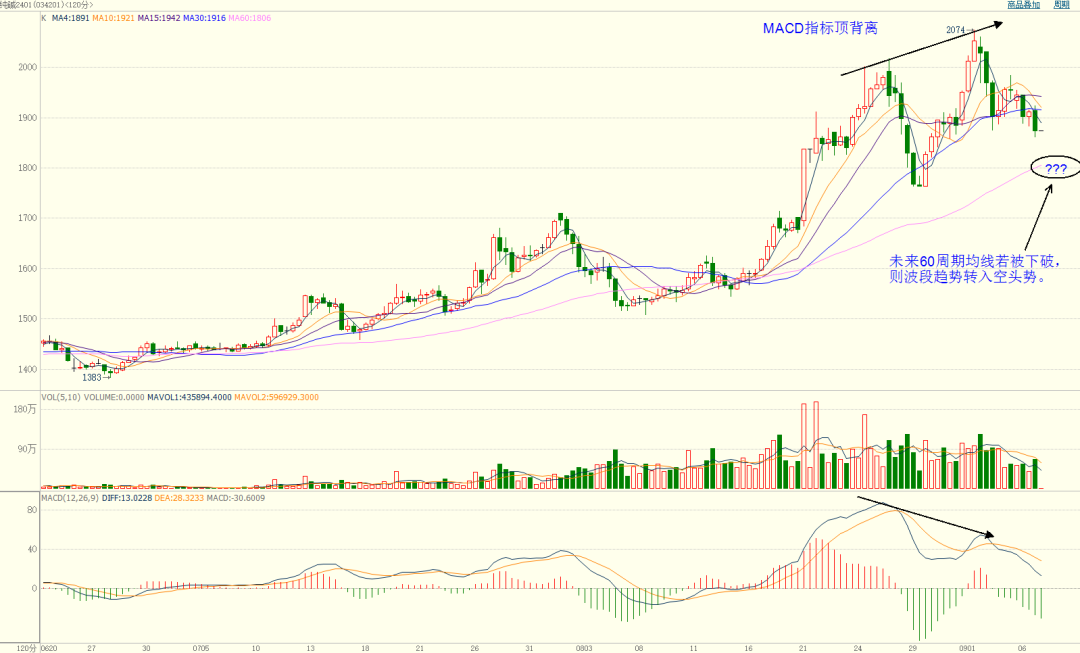Click the 0901 date on the time axis

point(966,647)
